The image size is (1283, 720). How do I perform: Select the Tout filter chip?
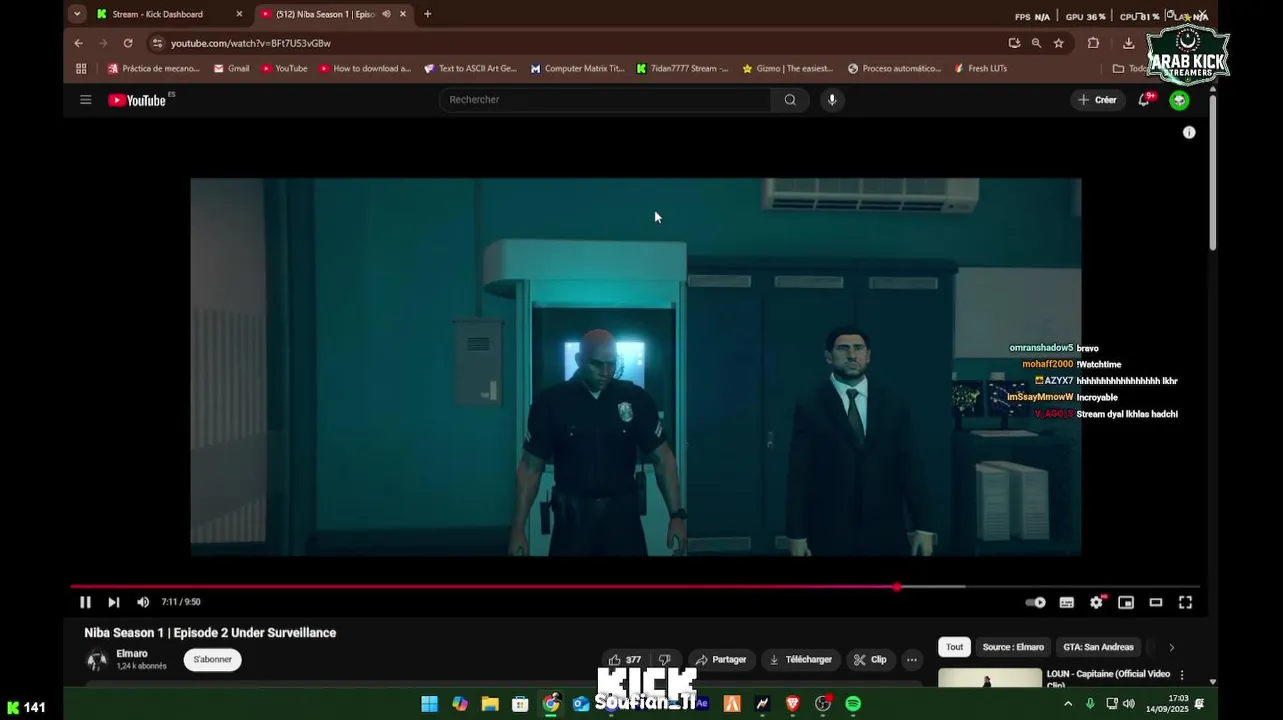pos(955,647)
